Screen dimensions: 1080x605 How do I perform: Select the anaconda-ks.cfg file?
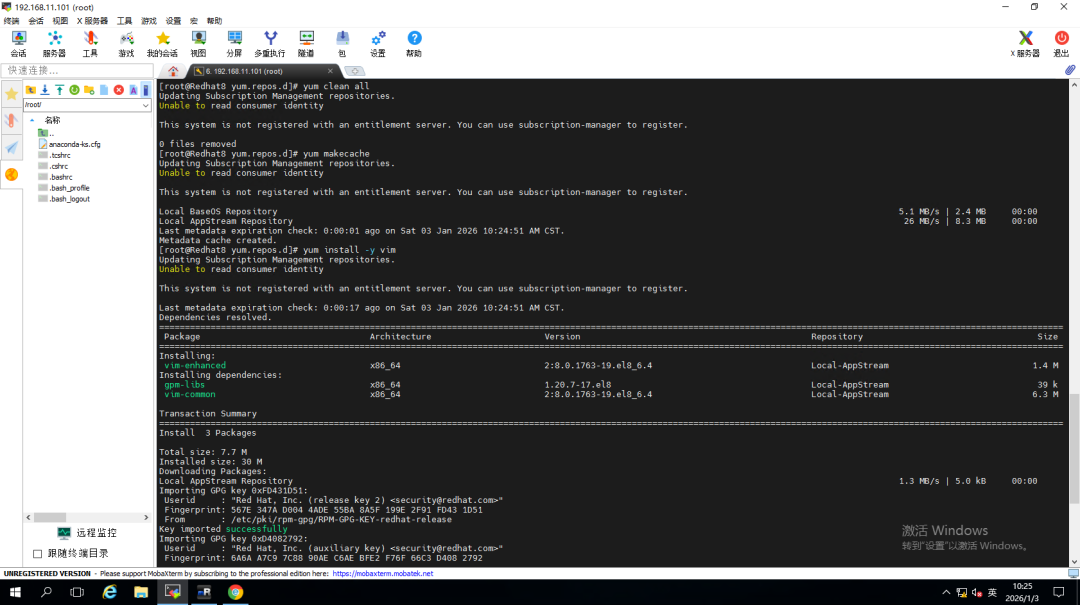(x=70, y=144)
